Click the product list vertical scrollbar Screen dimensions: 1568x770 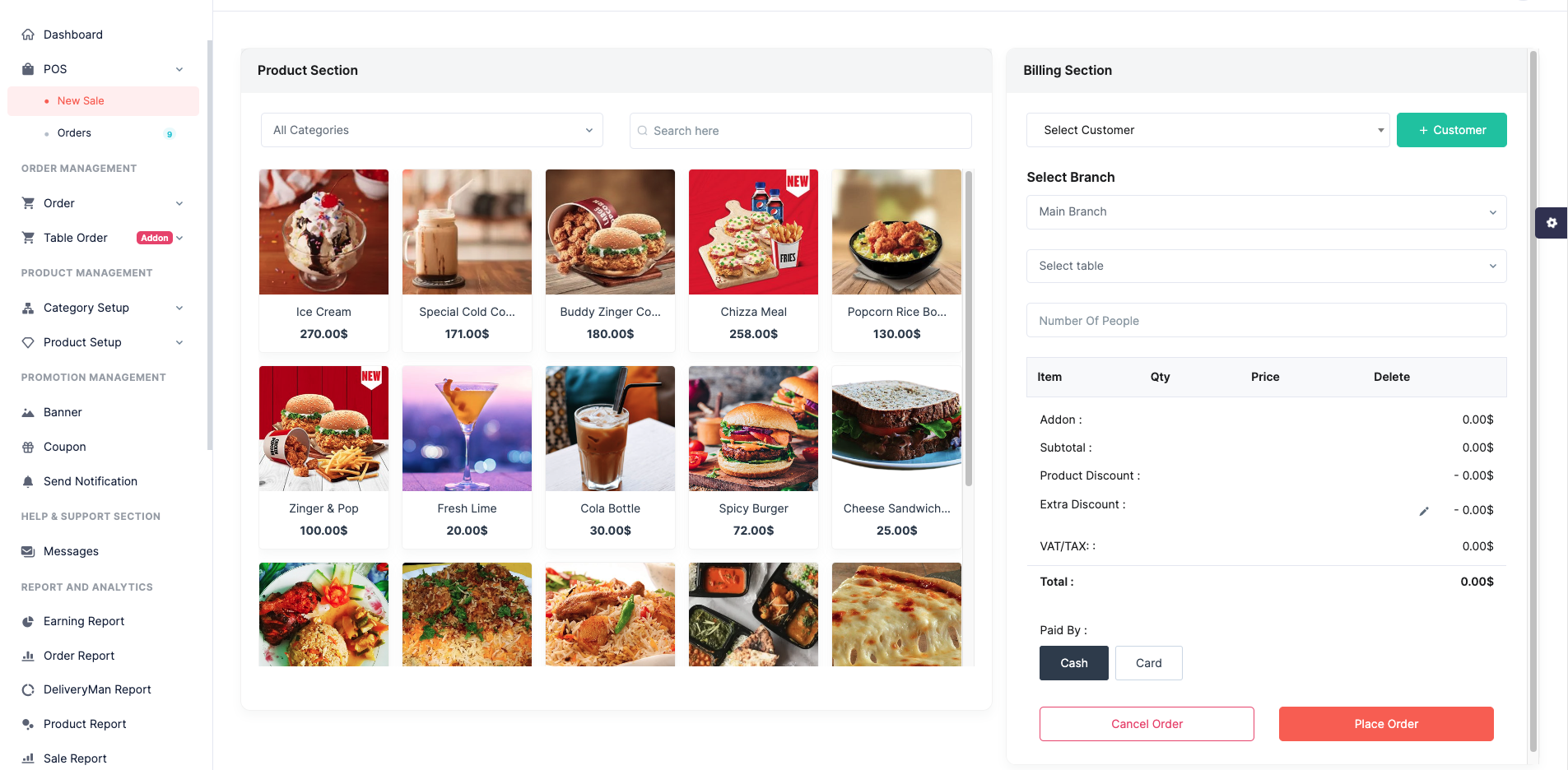pyautogui.click(x=969, y=329)
